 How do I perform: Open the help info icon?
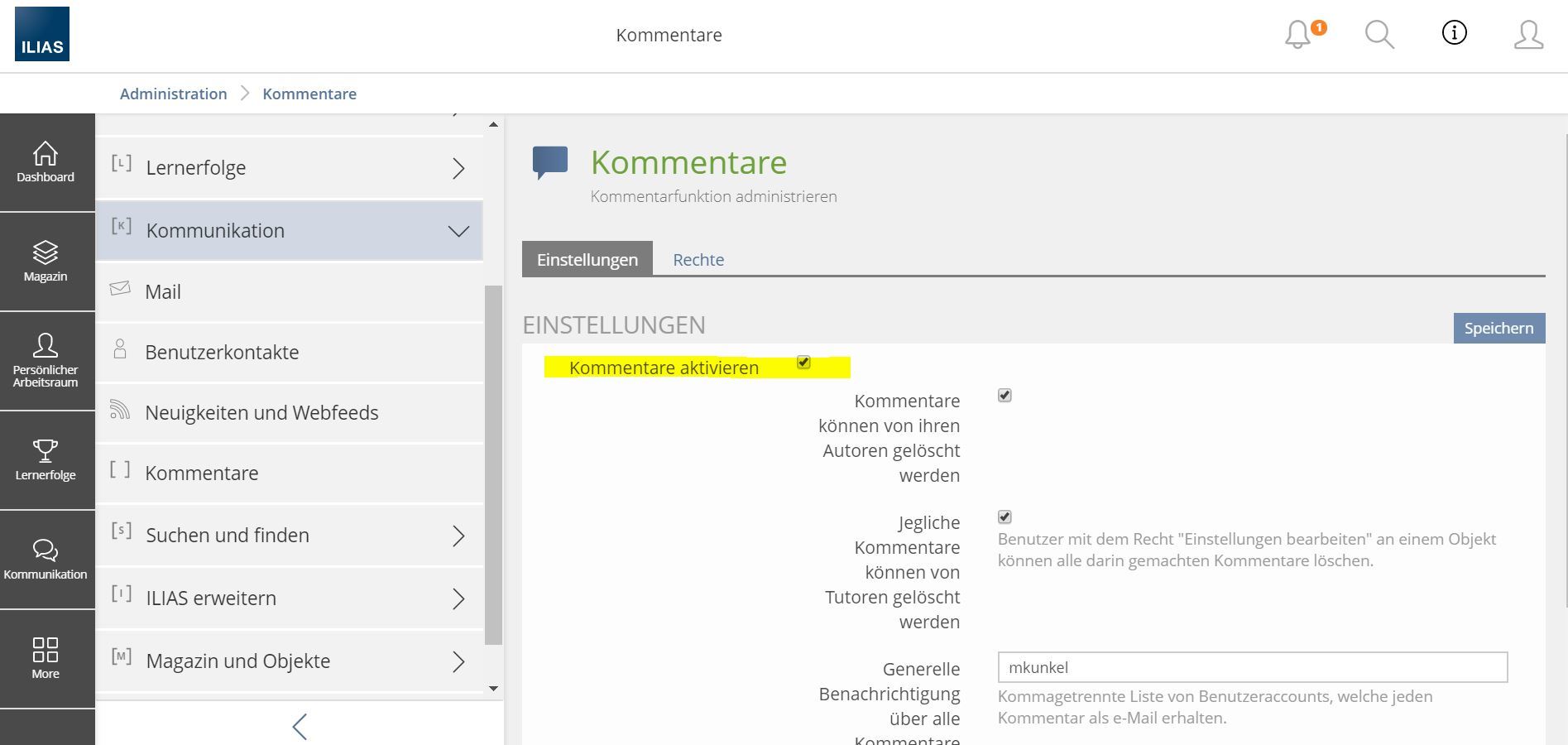(x=1454, y=33)
